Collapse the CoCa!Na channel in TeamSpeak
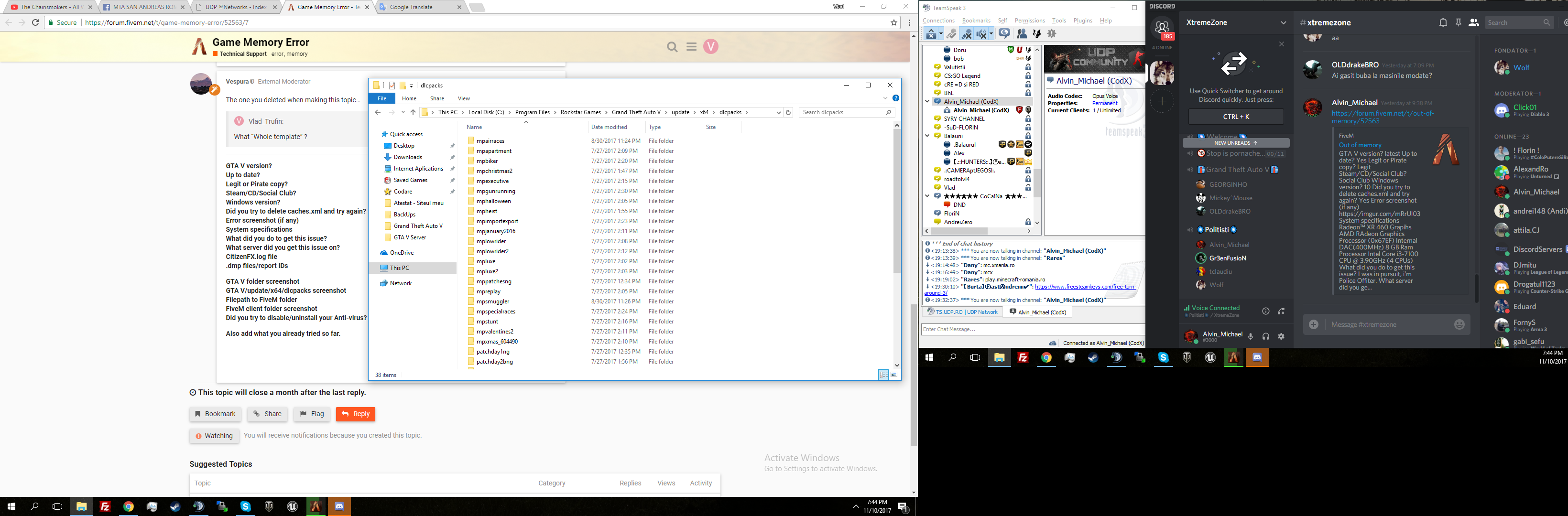Image resolution: width=1568 pixels, height=516 pixels. pyautogui.click(x=927, y=196)
